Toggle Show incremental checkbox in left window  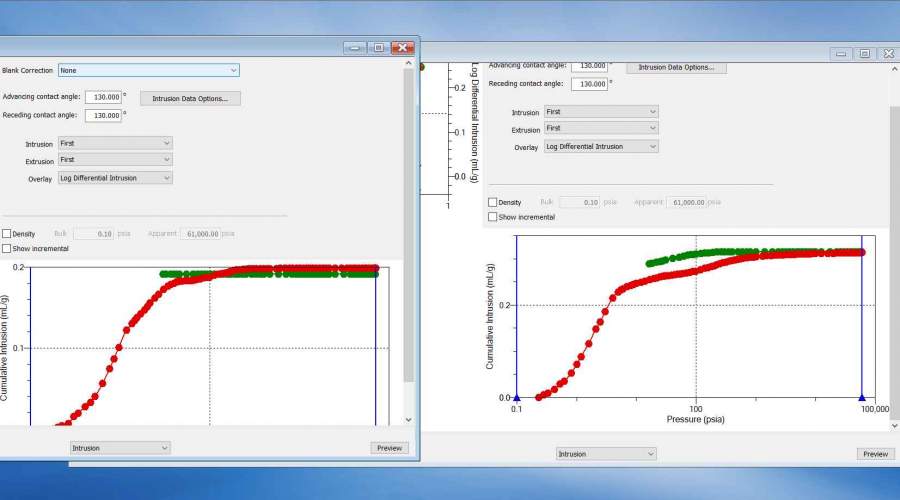click(7, 248)
